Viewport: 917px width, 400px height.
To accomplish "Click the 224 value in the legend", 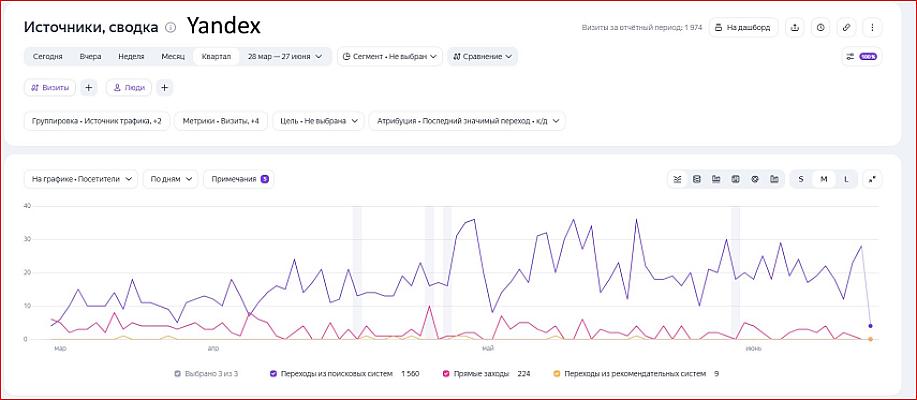I will 523,373.
